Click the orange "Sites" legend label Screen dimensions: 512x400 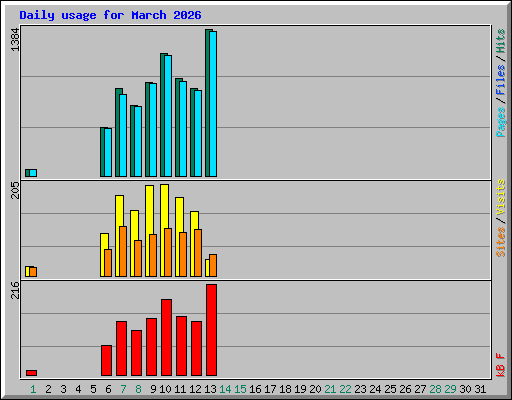(x=500, y=242)
